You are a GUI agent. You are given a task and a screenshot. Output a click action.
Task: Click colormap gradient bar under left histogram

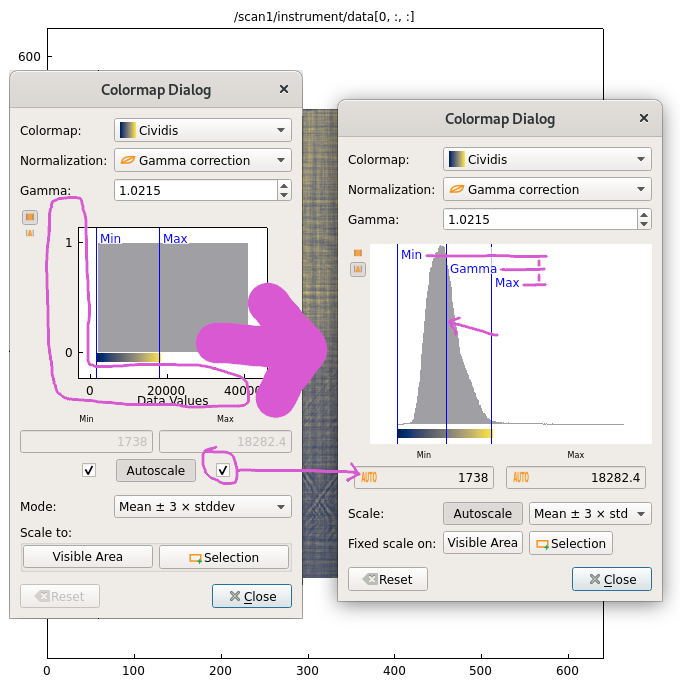click(128, 357)
